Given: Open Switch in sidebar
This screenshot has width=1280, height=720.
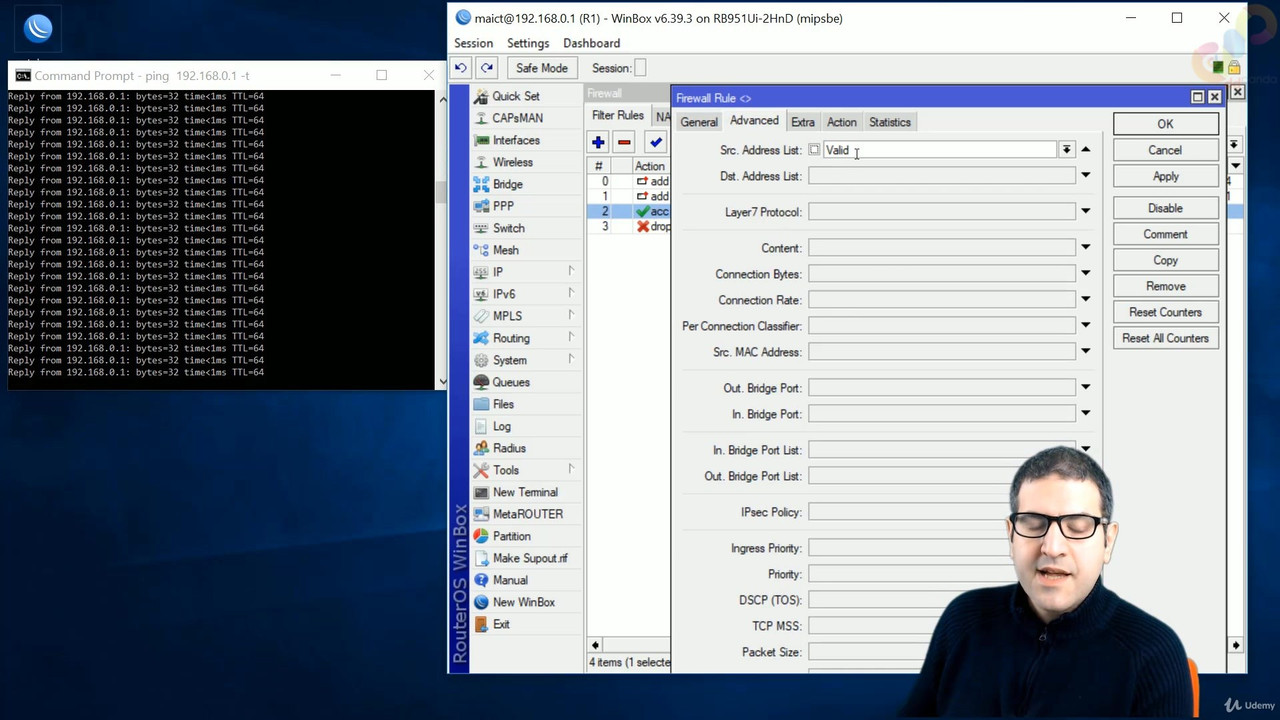Looking at the screenshot, I should [x=508, y=228].
